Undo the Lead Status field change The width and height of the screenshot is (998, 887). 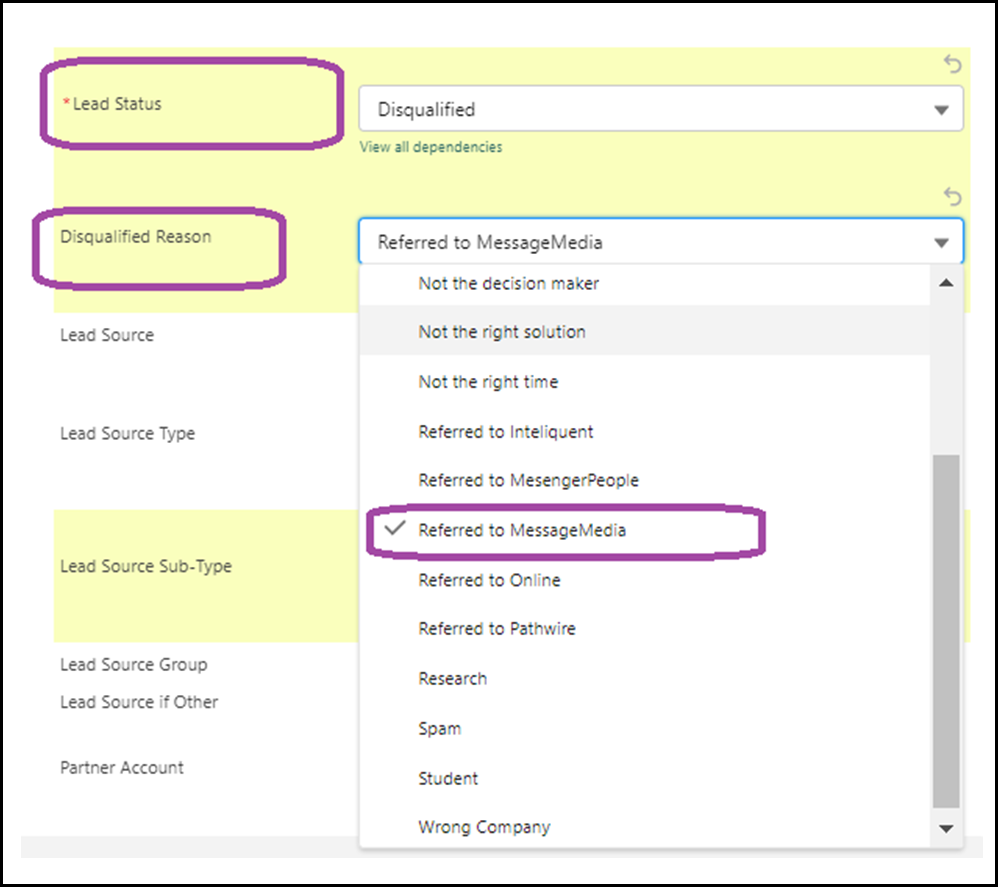(x=952, y=64)
